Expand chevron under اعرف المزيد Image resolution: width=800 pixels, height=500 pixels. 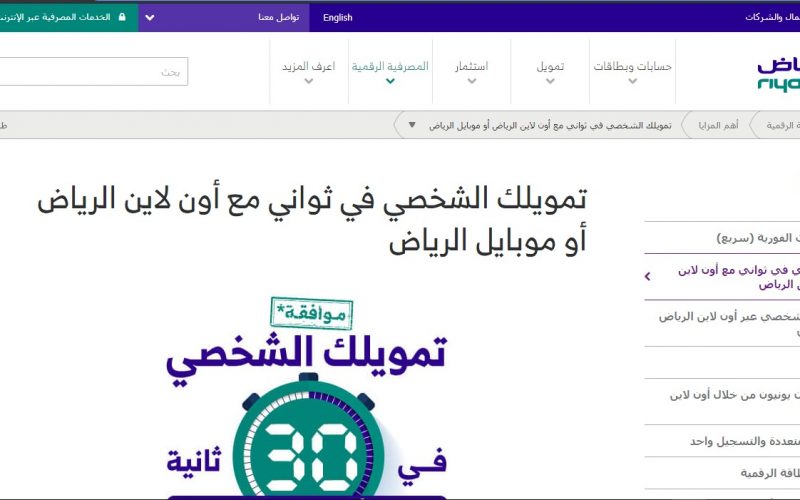309,81
